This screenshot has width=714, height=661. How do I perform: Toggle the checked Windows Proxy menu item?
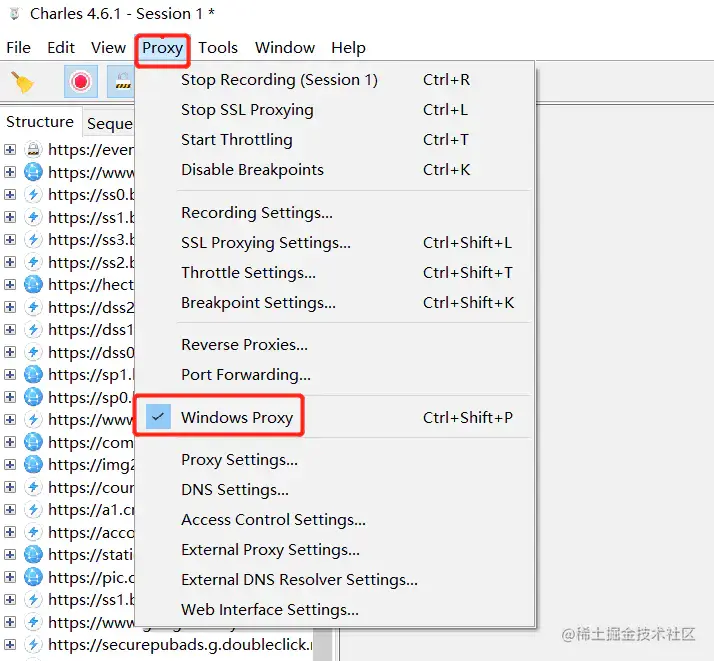[334, 417]
